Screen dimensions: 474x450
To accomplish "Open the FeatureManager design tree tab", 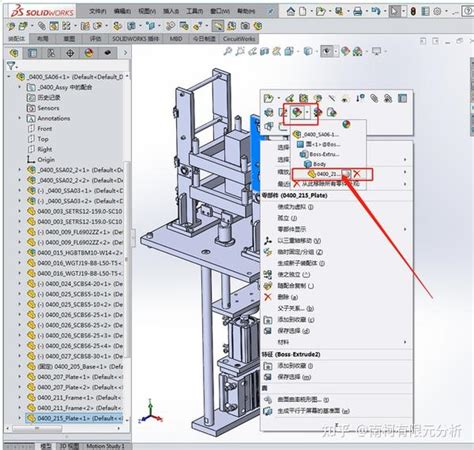I will 14,53.
